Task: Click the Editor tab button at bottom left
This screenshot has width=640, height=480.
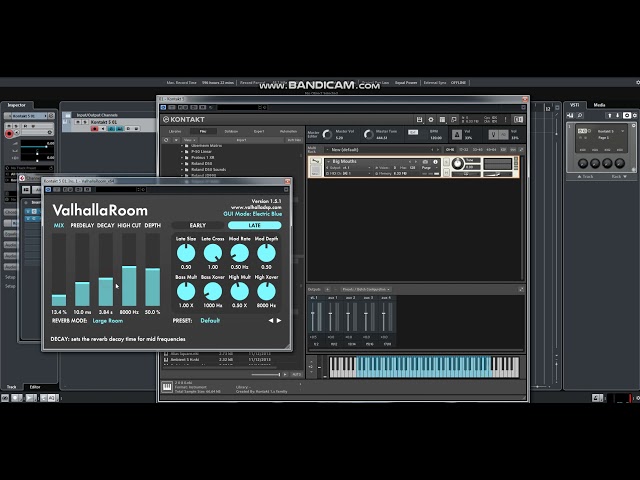Action: pyautogui.click(x=35, y=387)
